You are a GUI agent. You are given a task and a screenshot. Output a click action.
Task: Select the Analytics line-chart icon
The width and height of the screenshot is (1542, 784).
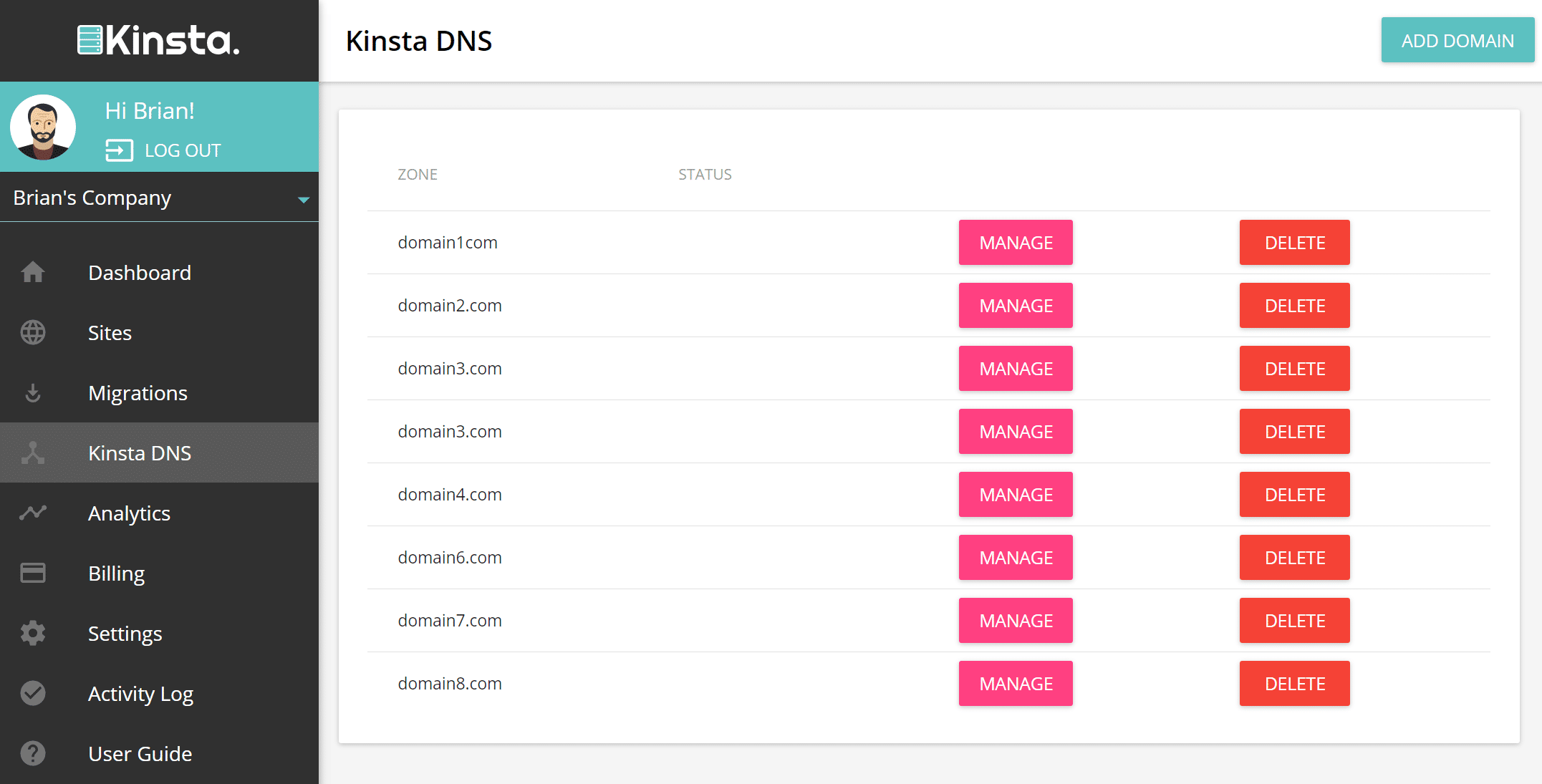33,513
